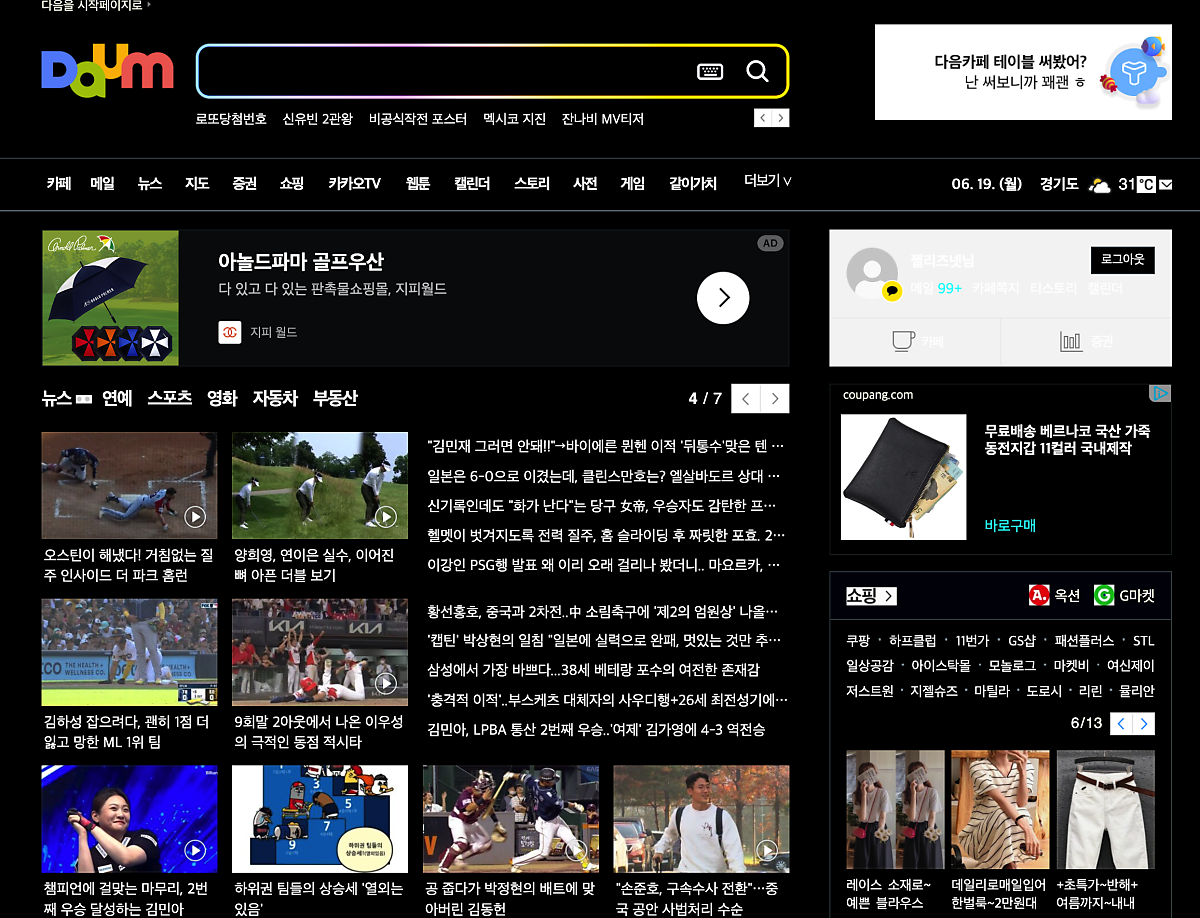Open the 뉴스 menu item
The height and width of the screenshot is (918, 1200).
click(150, 184)
